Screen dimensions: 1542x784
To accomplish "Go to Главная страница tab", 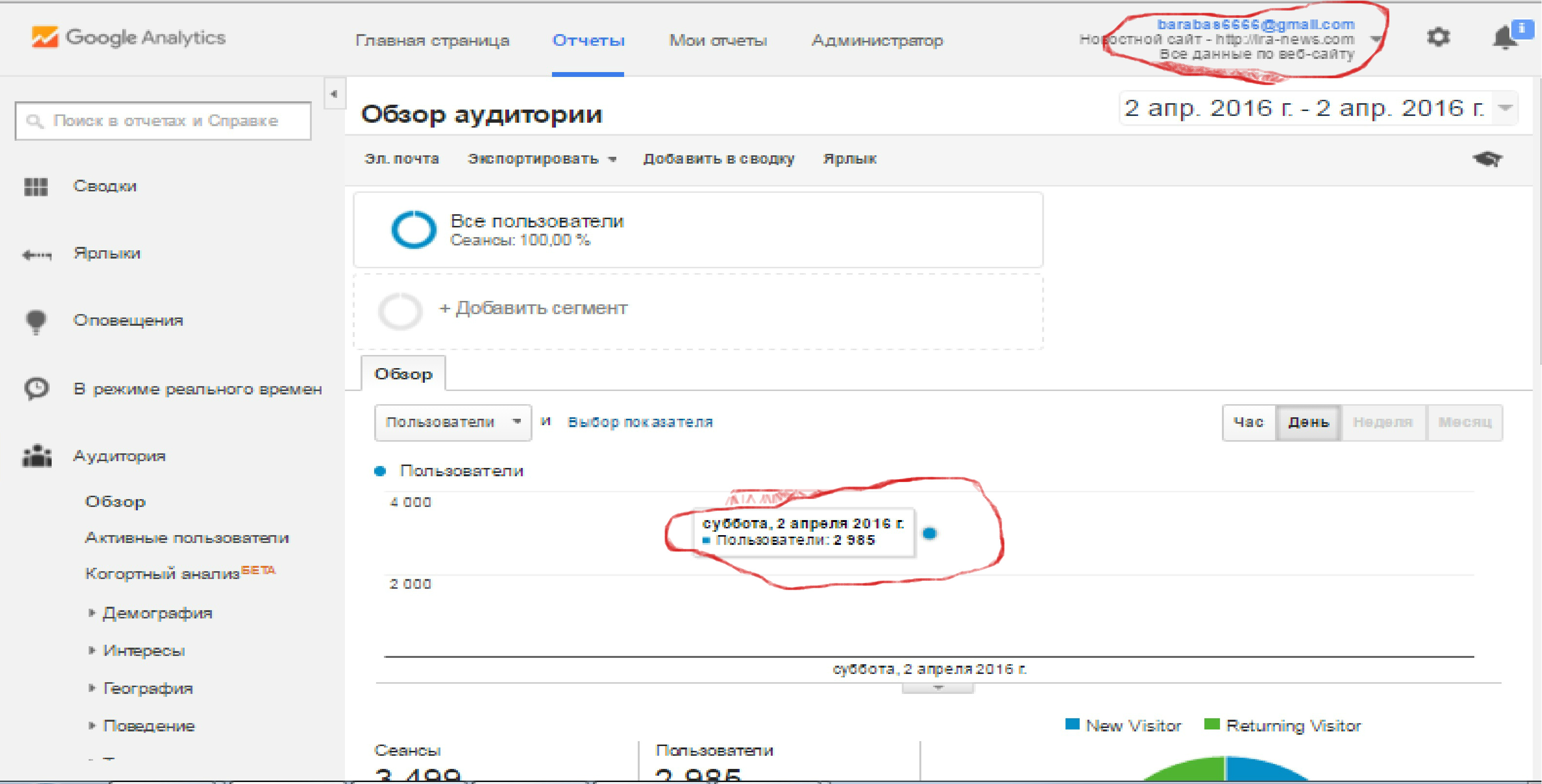I will [432, 41].
